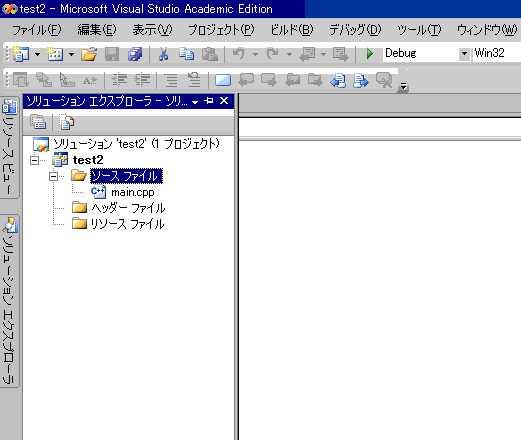Select the ソリューション 'test2' root node
521x440 pixels.
pyautogui.click(x=136, y=144)
